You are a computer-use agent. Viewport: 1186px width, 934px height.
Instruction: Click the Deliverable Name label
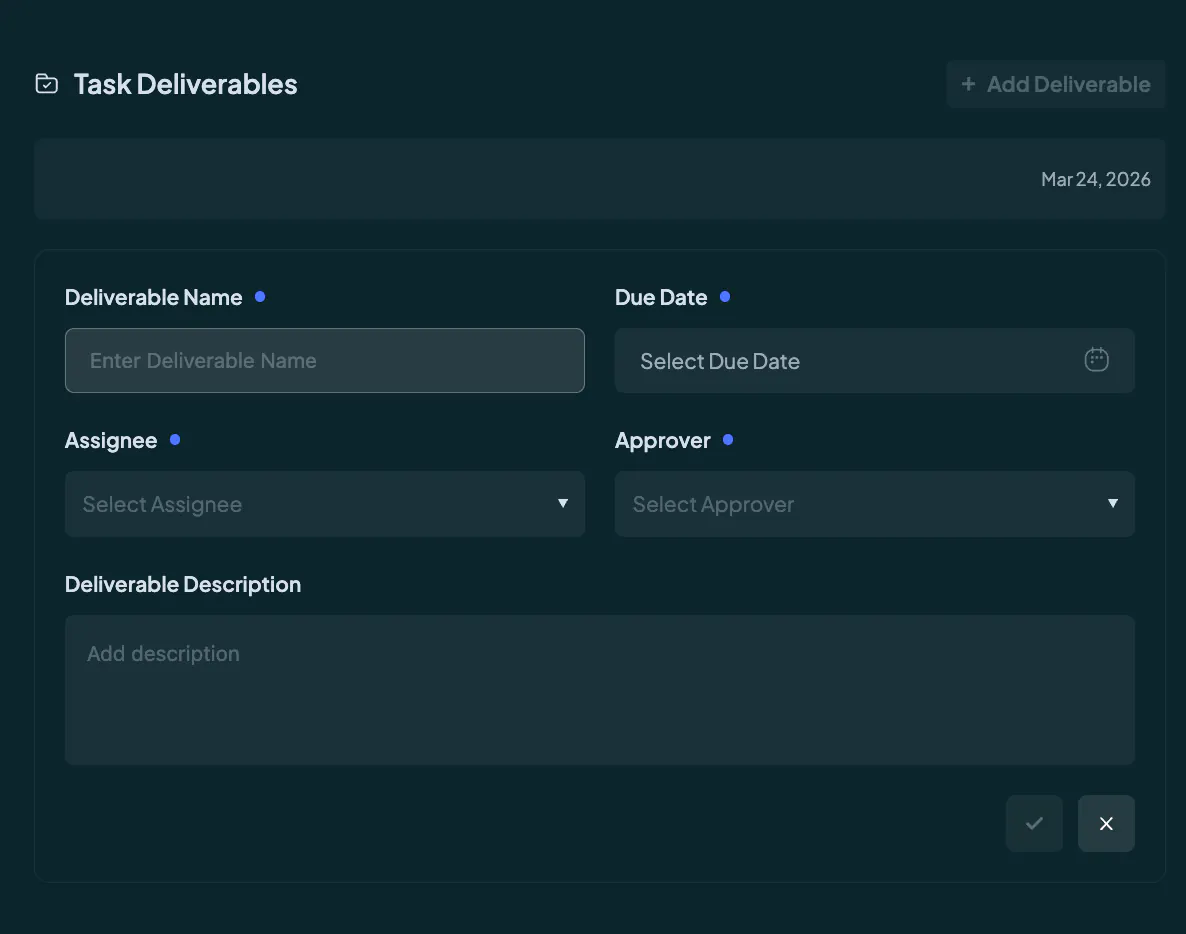click(154, 297)
